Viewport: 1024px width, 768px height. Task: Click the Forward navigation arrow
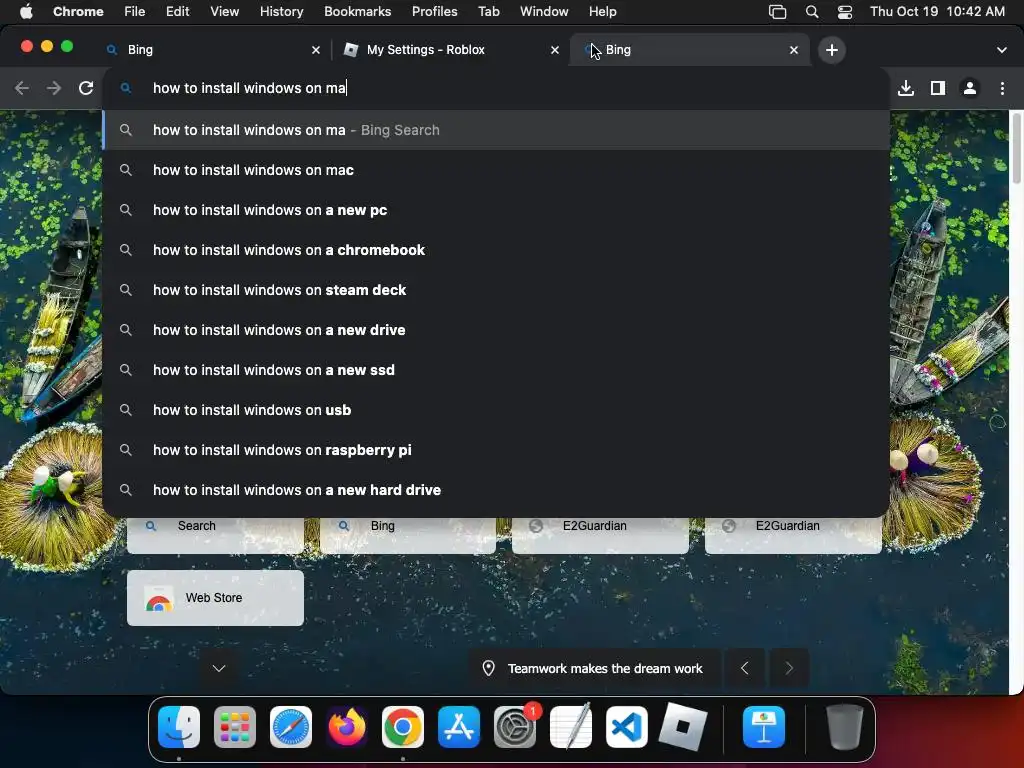[54, 88]
